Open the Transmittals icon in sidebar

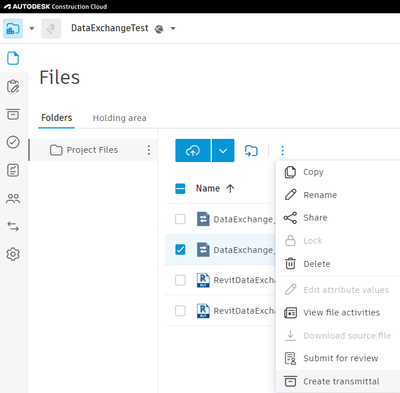pyautogui.click(x=13, y=114)
